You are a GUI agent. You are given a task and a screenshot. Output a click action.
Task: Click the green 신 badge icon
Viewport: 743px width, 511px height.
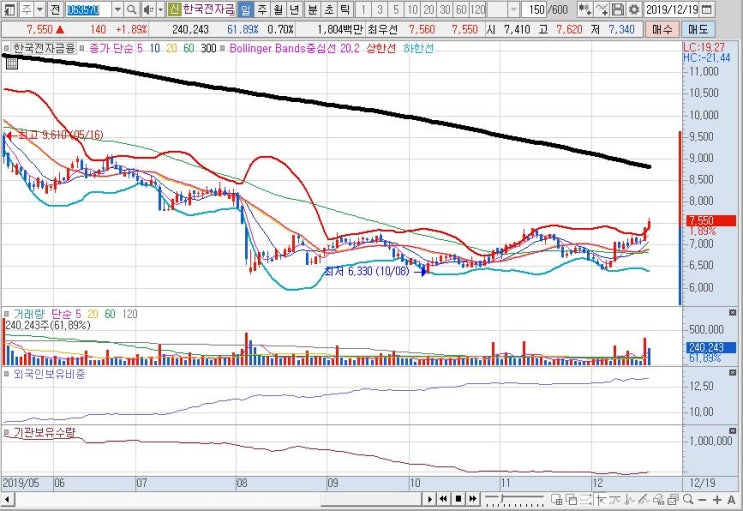[x=174, y=9]
